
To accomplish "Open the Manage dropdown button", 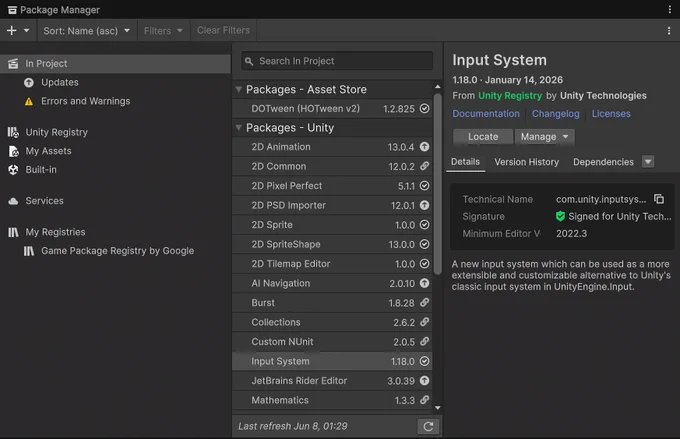I will point(545,137).
